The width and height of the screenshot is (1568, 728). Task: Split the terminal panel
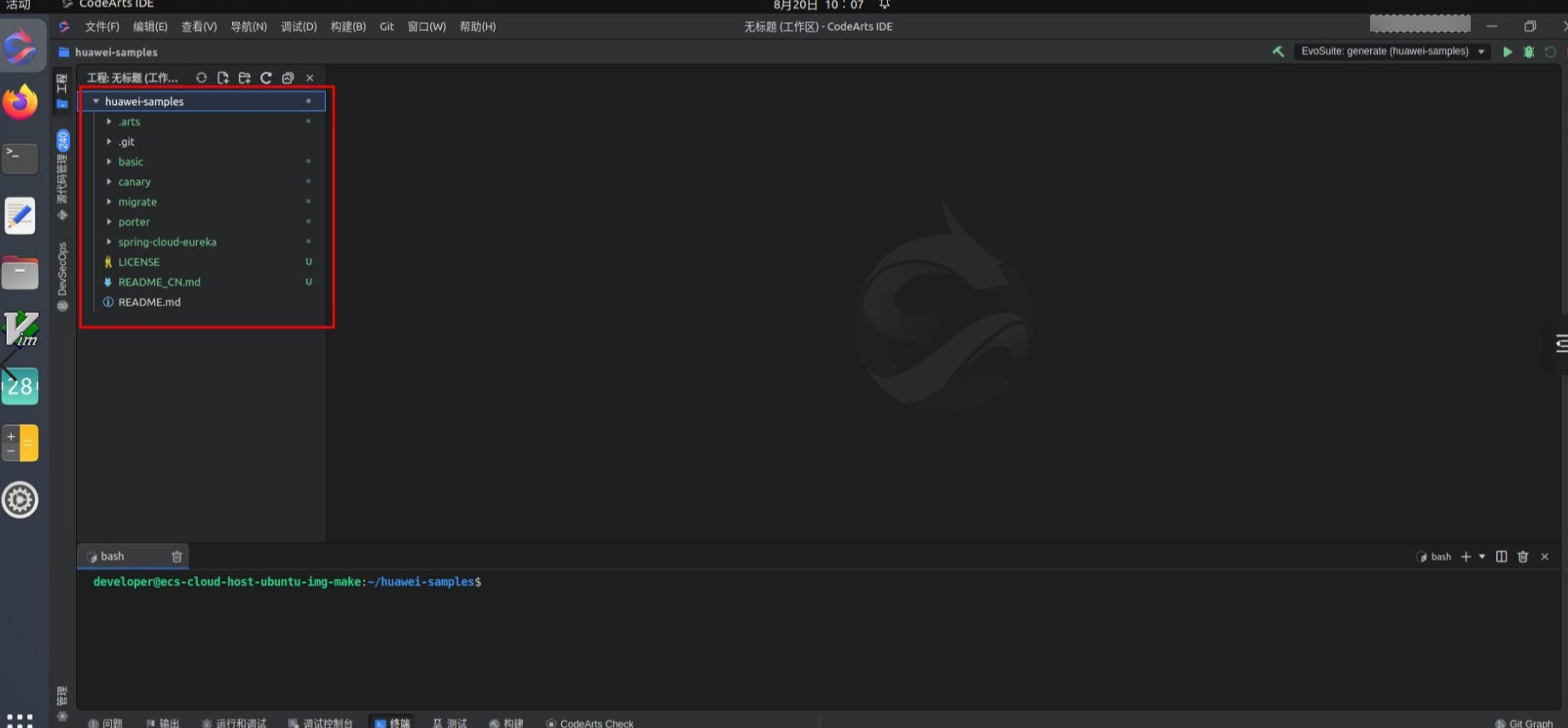1501,556
